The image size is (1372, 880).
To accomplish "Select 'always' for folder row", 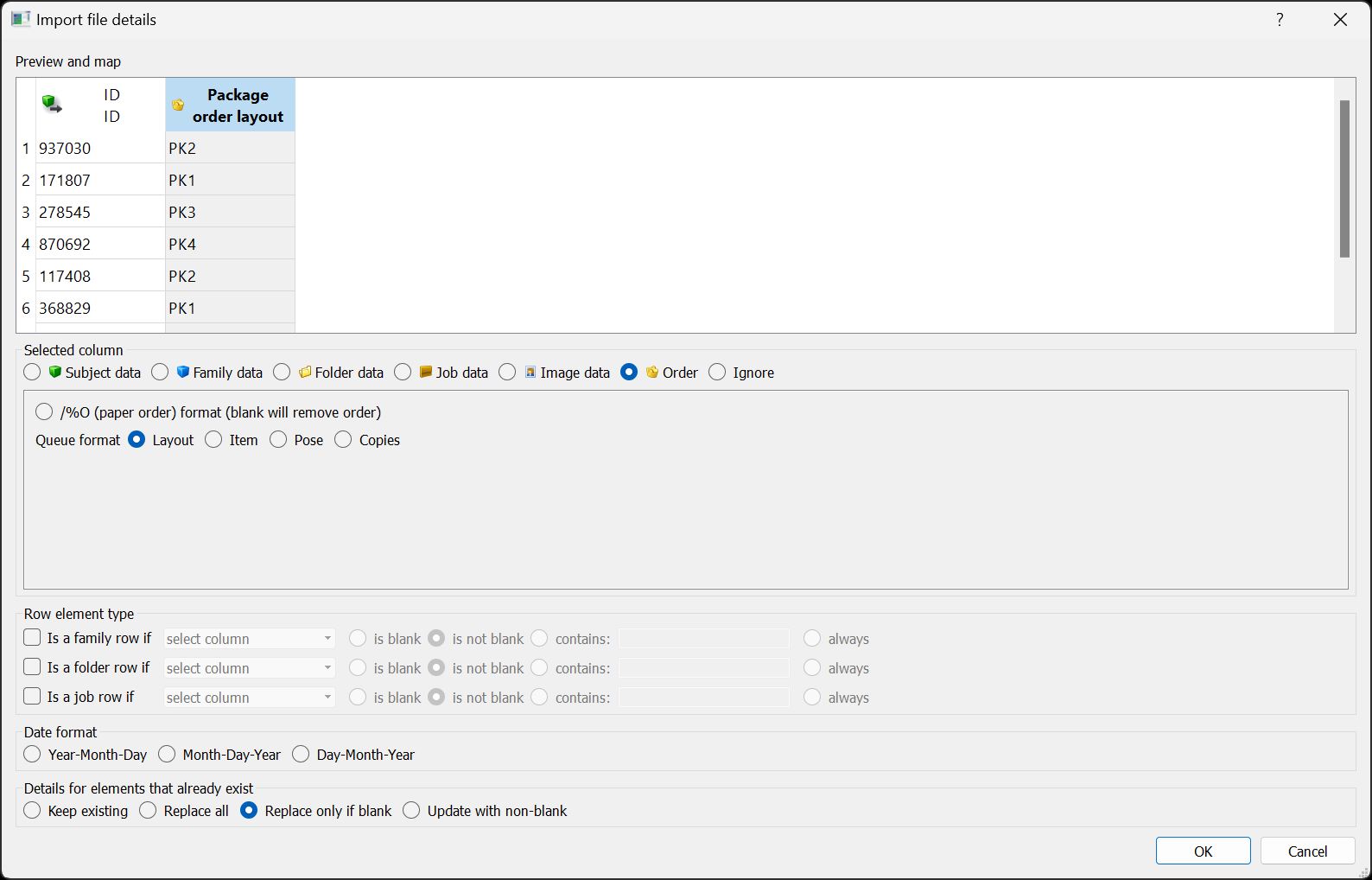I will (812, 667).
